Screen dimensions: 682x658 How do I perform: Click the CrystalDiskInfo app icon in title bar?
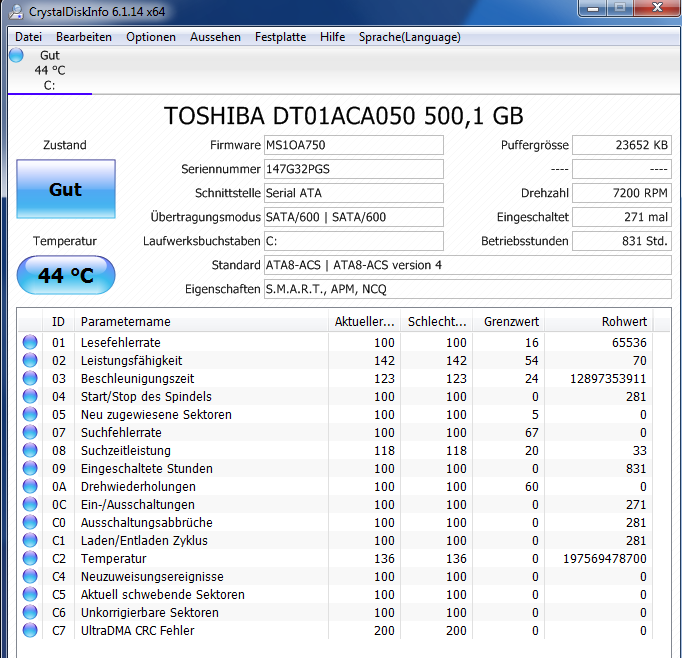tap(16, 12)
